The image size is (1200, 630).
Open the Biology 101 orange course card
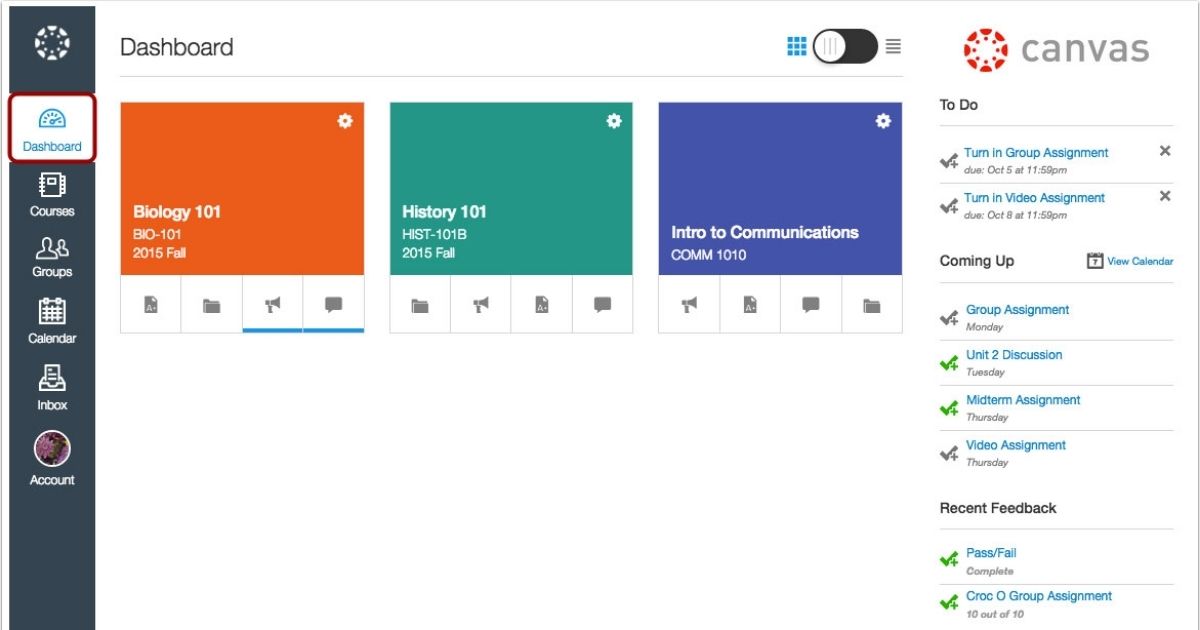[242, 188]
